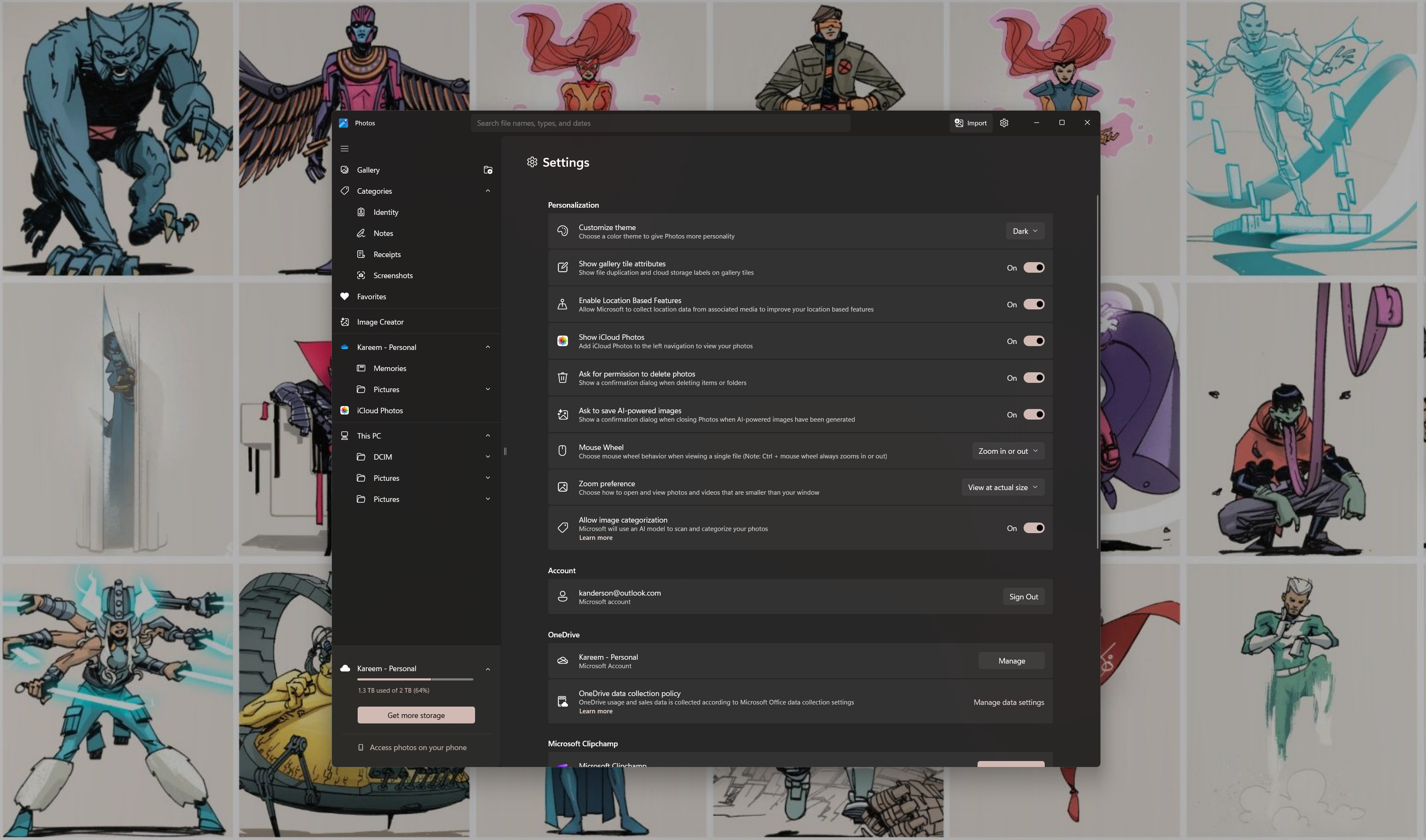The width and height of the screenshot is (1426, 840).
Task: Click the Identity category icon
Action: [x=361, y=212]
